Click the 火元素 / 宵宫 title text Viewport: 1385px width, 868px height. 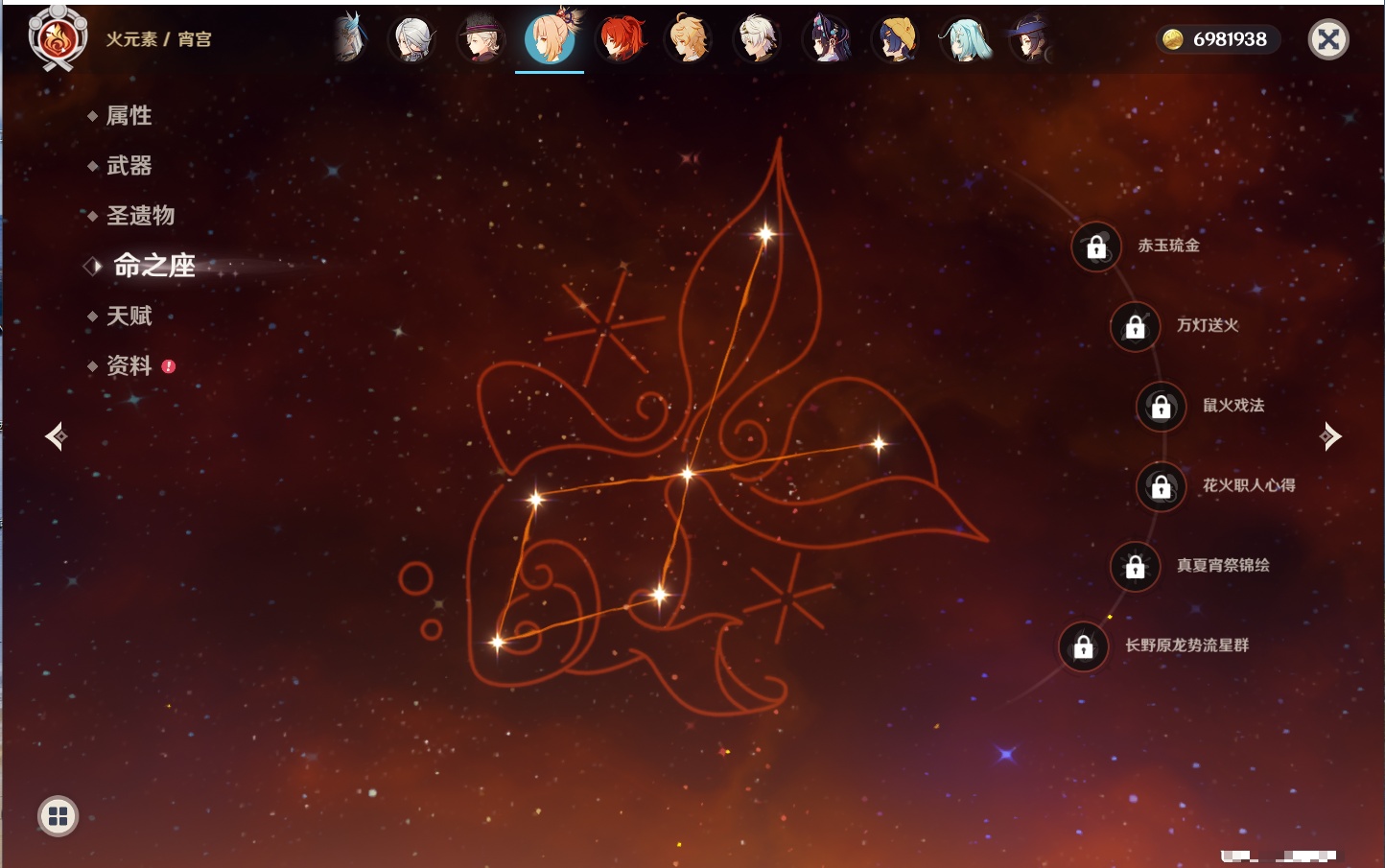pos(158,39)
